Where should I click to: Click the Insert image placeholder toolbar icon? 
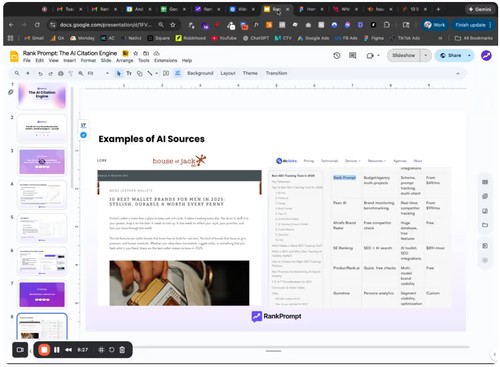pyautogui.click(x=166, y=73)
